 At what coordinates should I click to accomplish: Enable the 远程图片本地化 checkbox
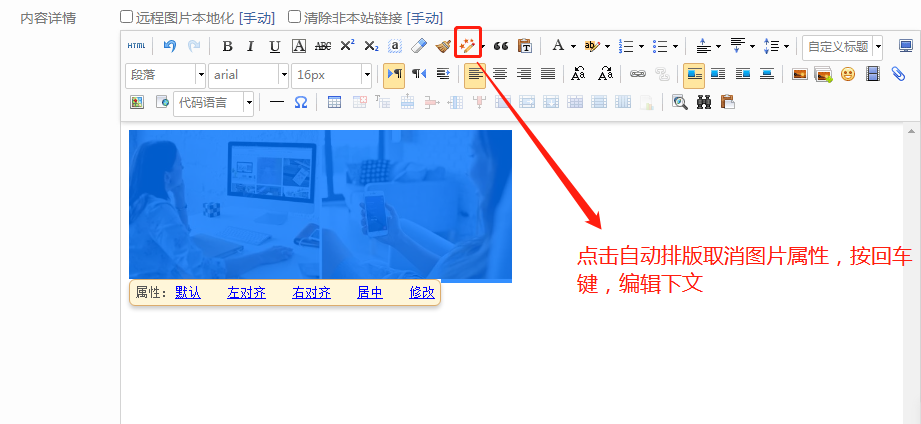tap(126, 17)
